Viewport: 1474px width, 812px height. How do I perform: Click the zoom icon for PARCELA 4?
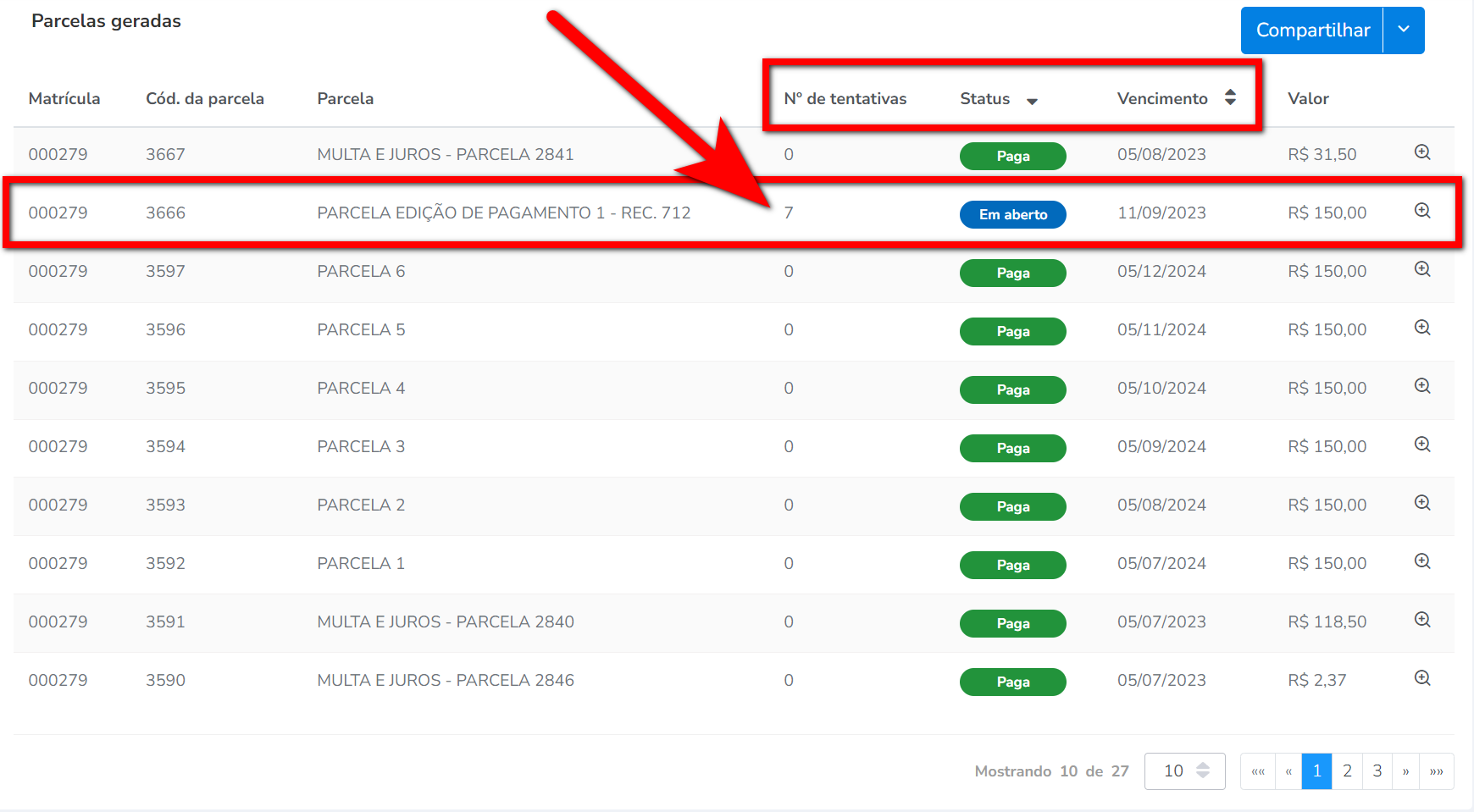tap(1422, 386)
